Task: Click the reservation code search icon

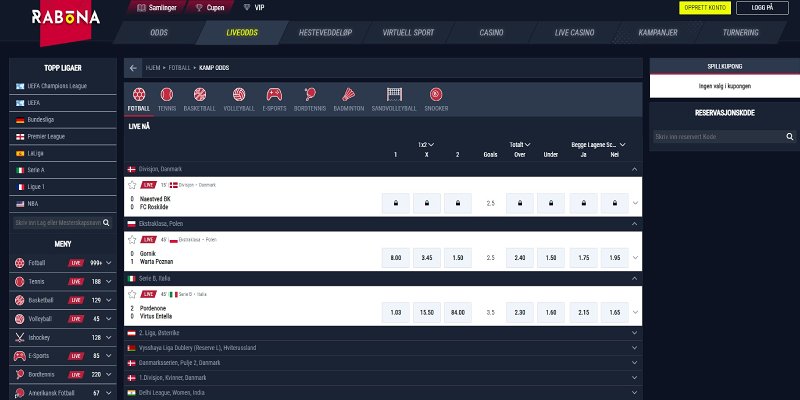Action: click(790, 137)
